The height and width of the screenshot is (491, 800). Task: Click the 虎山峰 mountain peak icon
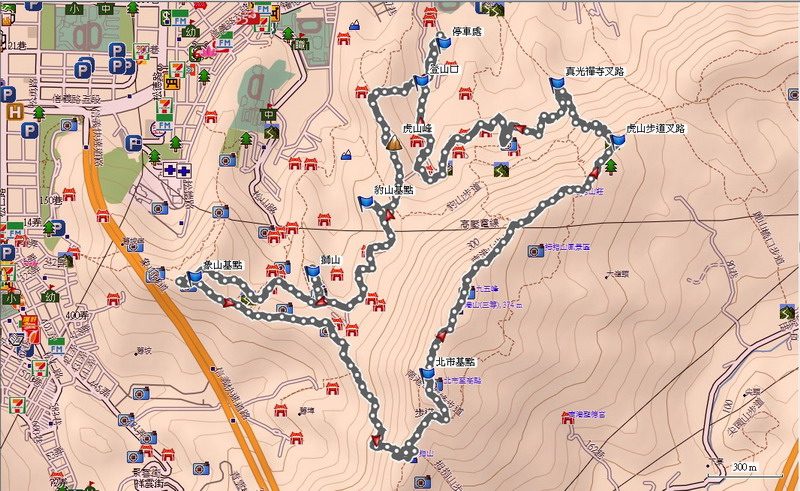point(394,143)
